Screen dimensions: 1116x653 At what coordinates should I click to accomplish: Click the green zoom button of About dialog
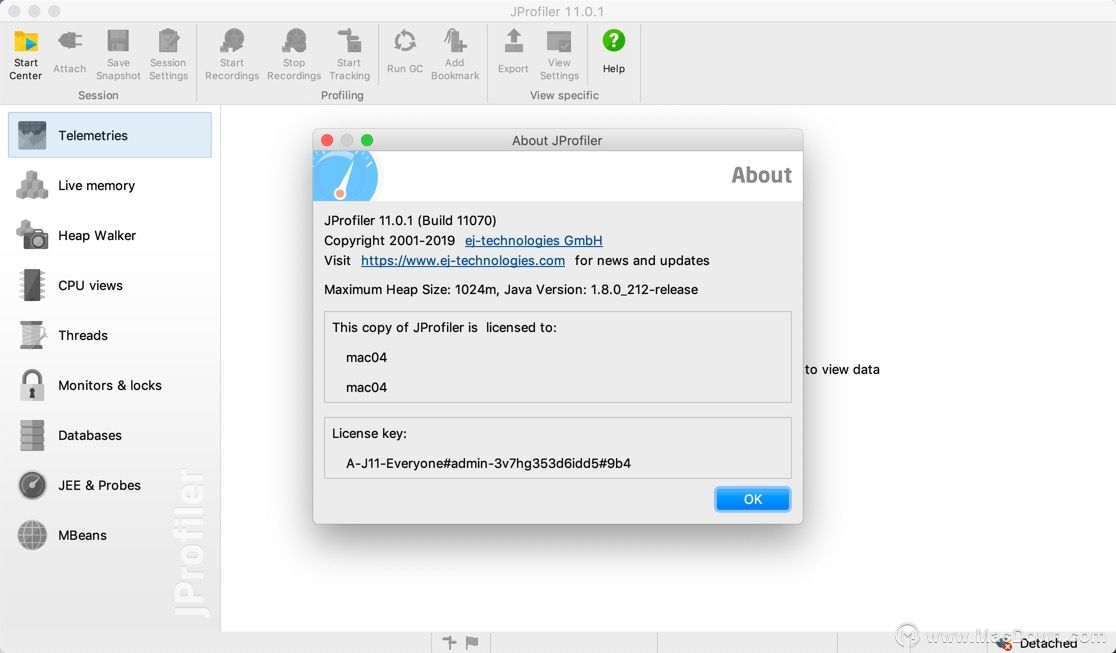click(367, 140)
